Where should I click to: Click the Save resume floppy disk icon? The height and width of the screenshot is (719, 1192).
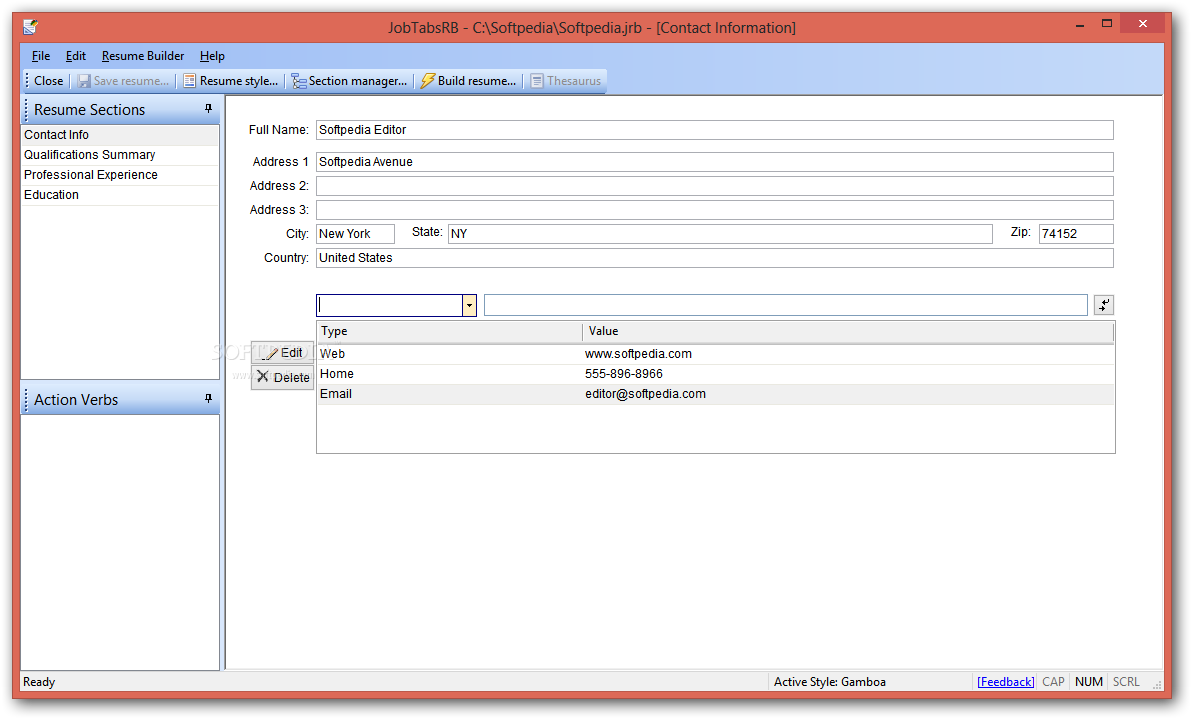click(x=84, y=81)
